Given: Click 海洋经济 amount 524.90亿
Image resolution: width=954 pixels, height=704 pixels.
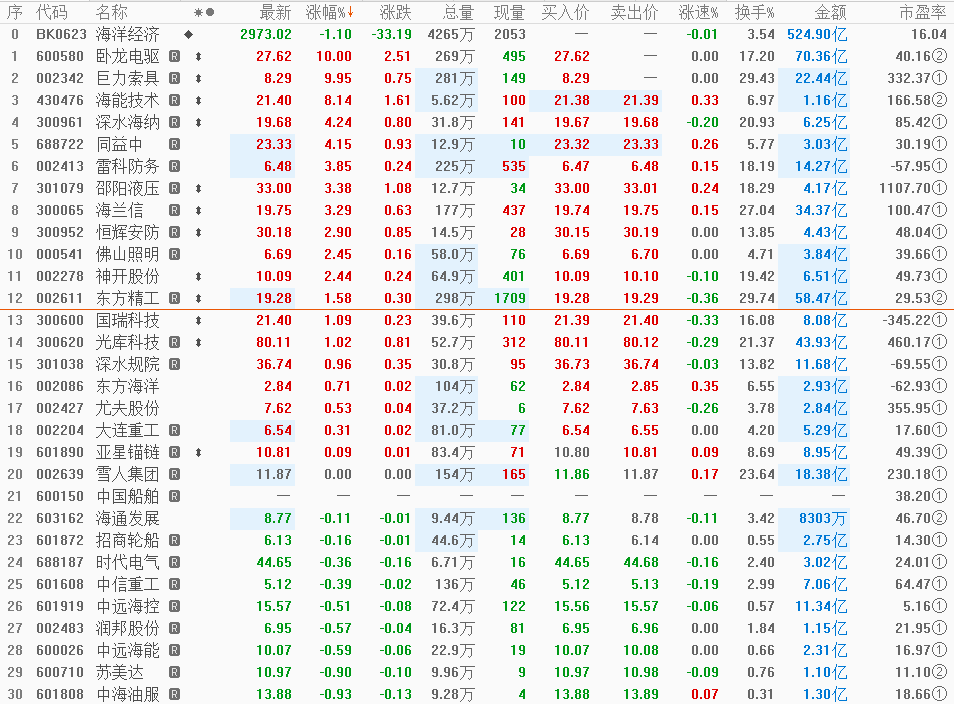Looking at the screenshot, I should pos(817,35).
